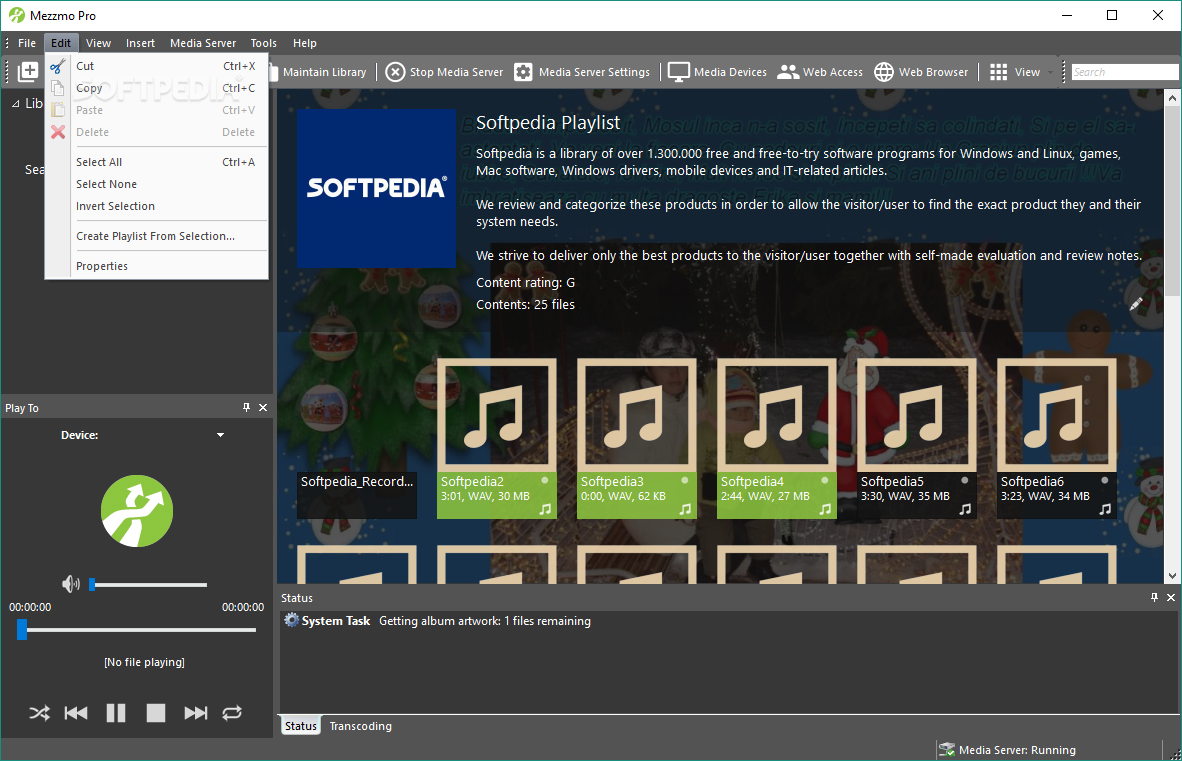1182x761 pixels.
Task: Open the Help menu
Action: (x=305, y=43)
